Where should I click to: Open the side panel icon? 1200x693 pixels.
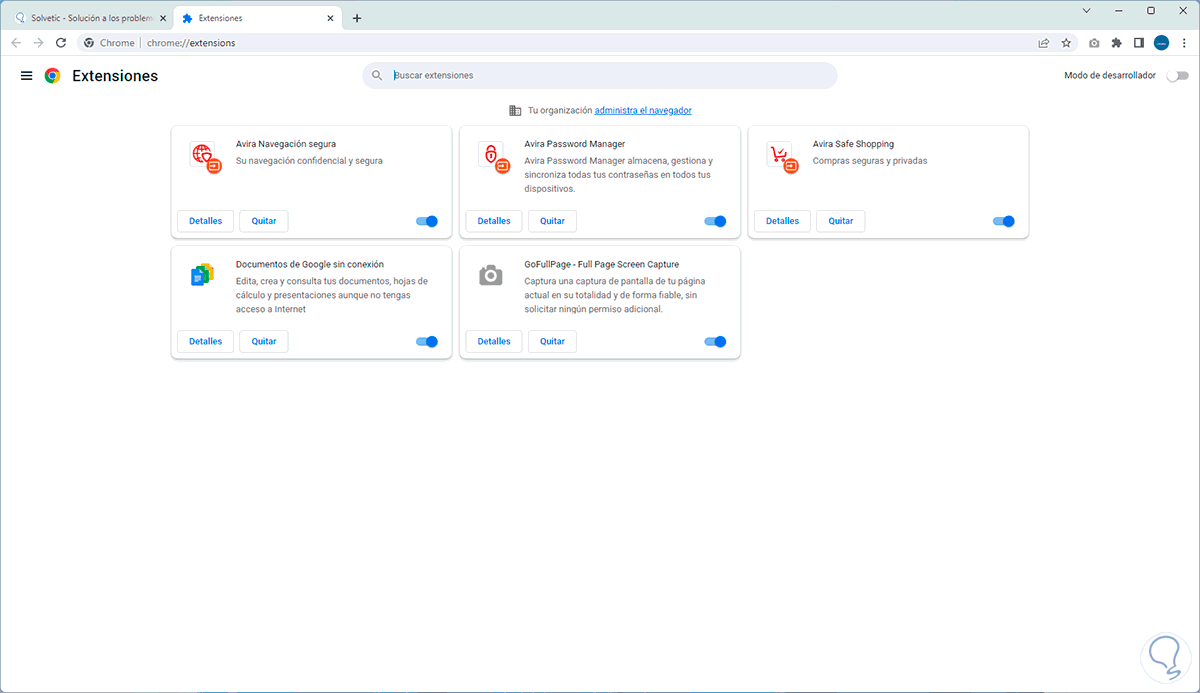tap(1139, 43)
